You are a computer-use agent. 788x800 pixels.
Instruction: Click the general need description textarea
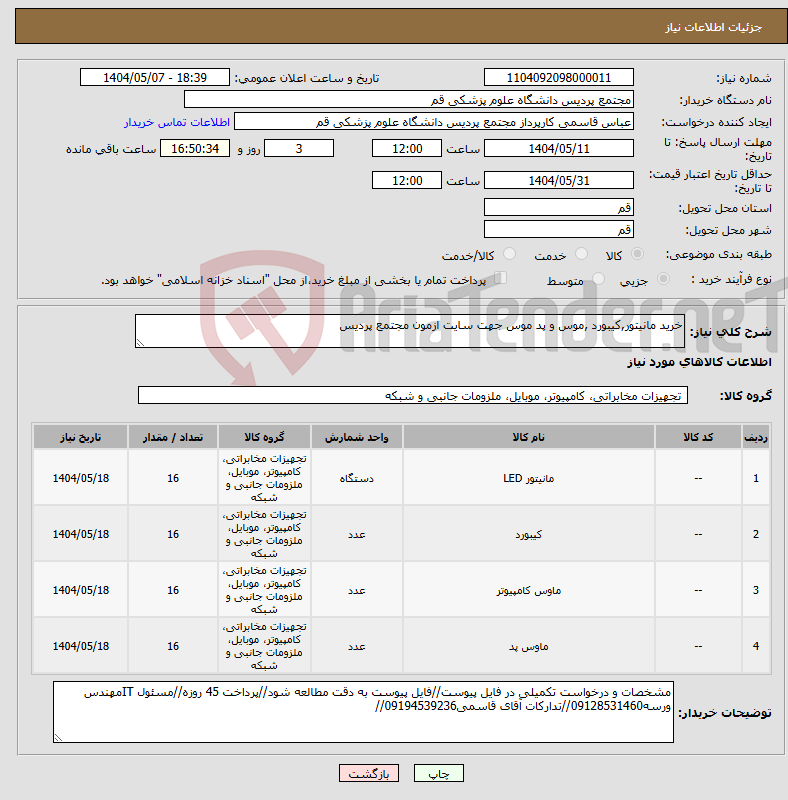pos(410,331)
